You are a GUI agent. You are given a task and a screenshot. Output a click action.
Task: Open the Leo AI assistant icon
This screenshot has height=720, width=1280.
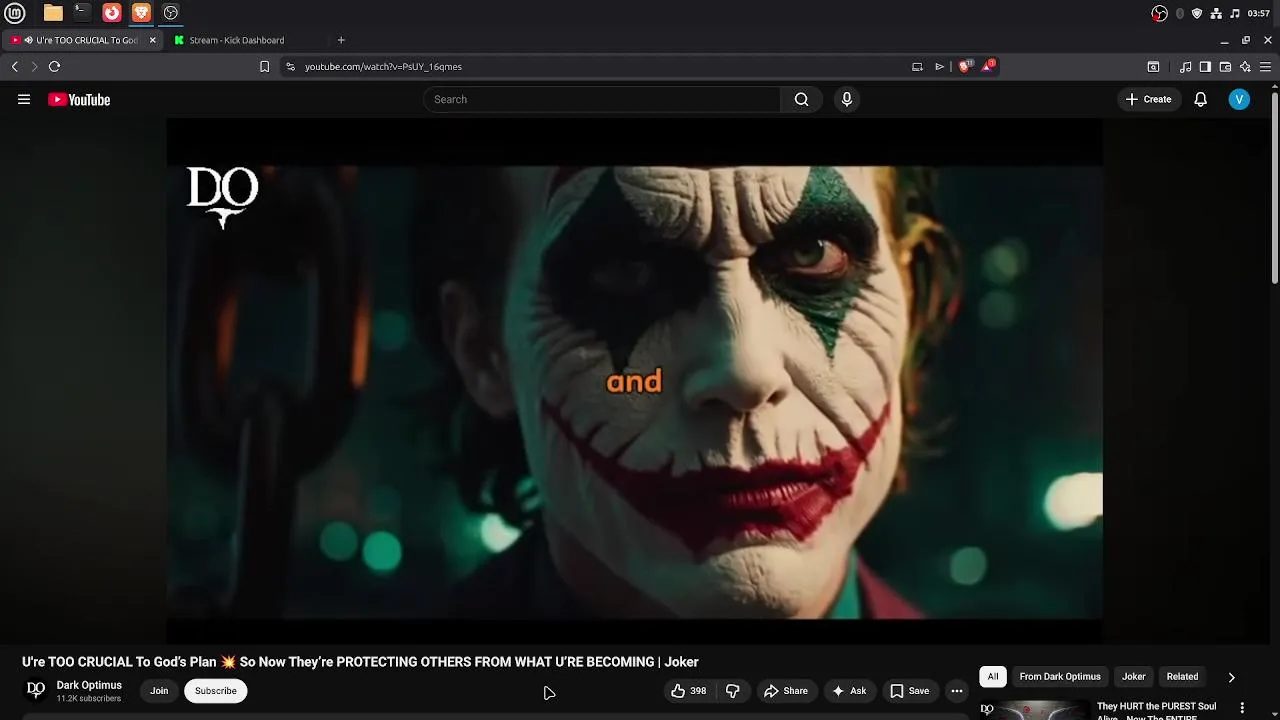[1245, 66]
